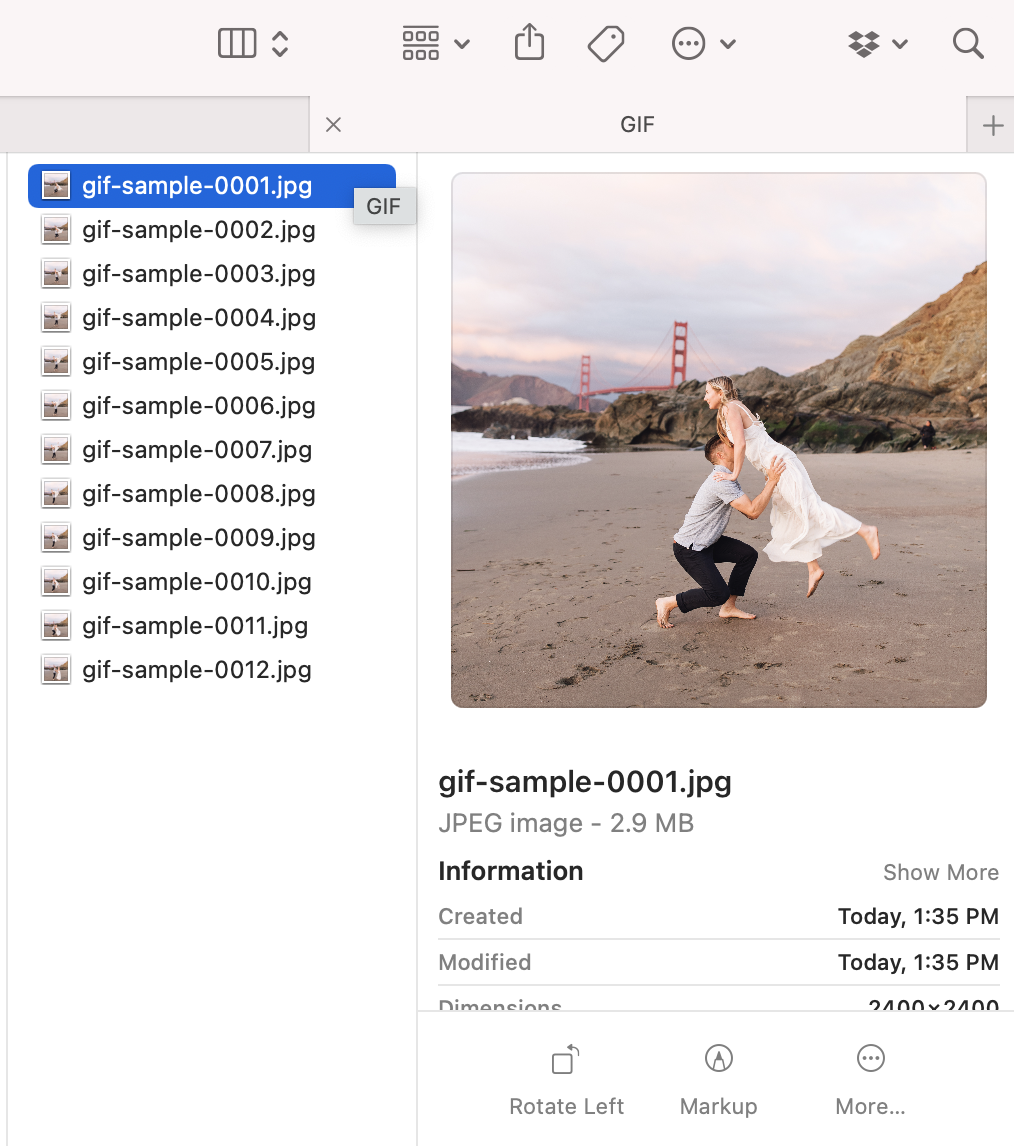Click the grouping view icon in the toolbar
Screen dimensions: 1014x1146
pos(420,43)
